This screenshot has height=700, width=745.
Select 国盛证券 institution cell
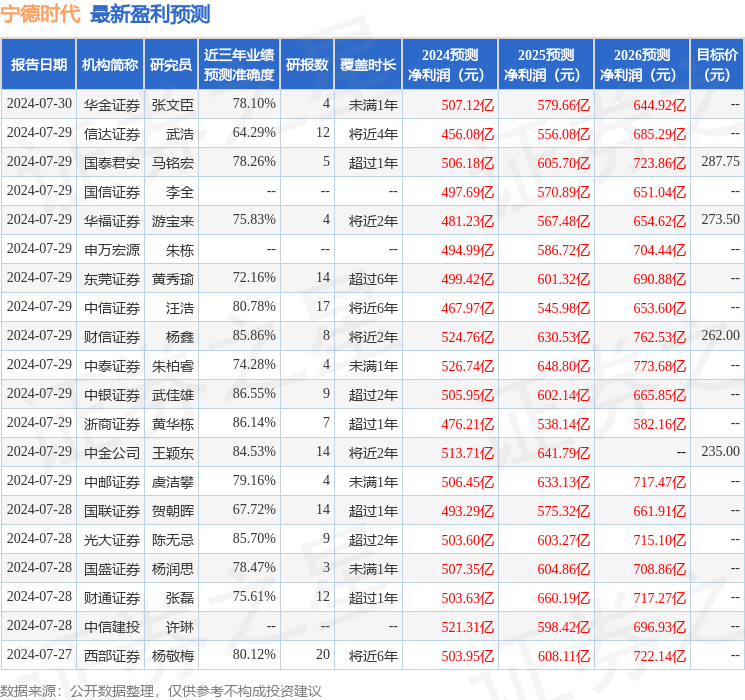(112, 569)
